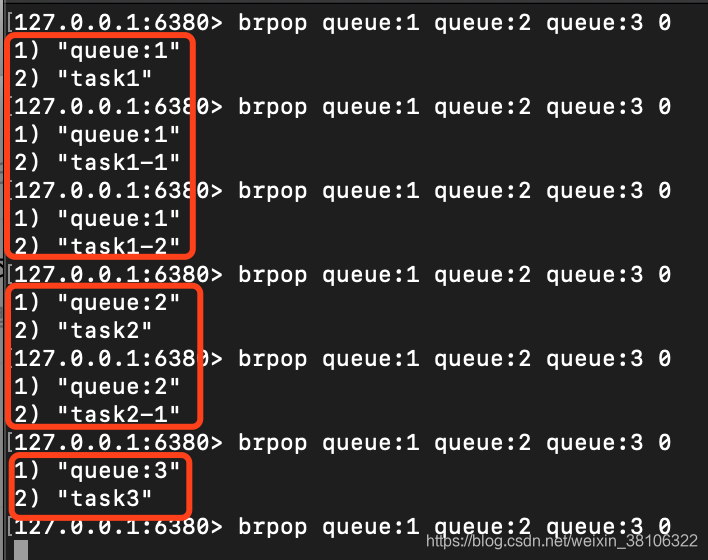Screen dimensions: 708x560
Task: Click the "queue:1" reply above task1-2
Action: (x=97, y=219)
